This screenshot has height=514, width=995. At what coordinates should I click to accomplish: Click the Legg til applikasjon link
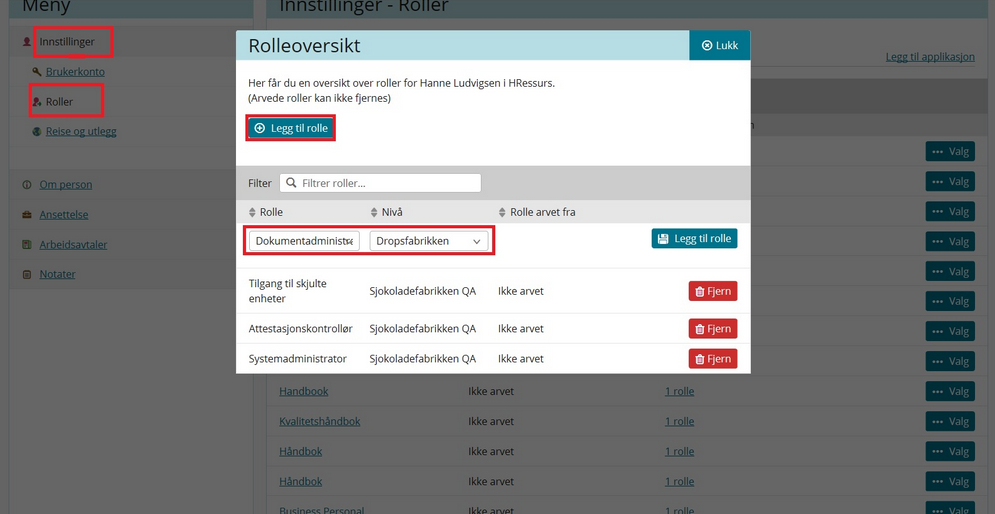point(929,57)
